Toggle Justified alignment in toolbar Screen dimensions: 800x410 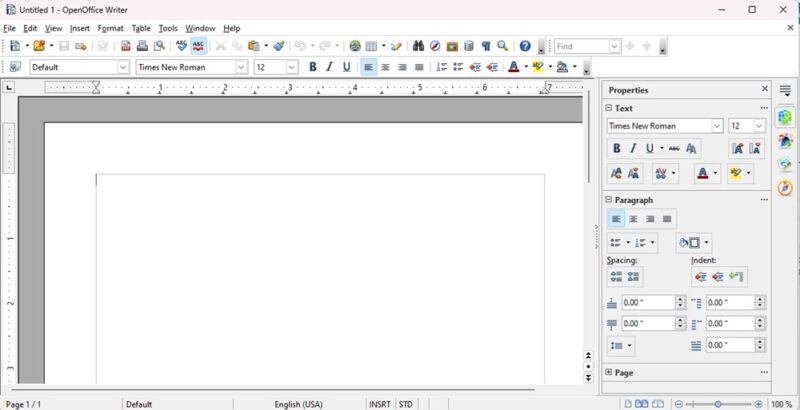coord(419,67)
